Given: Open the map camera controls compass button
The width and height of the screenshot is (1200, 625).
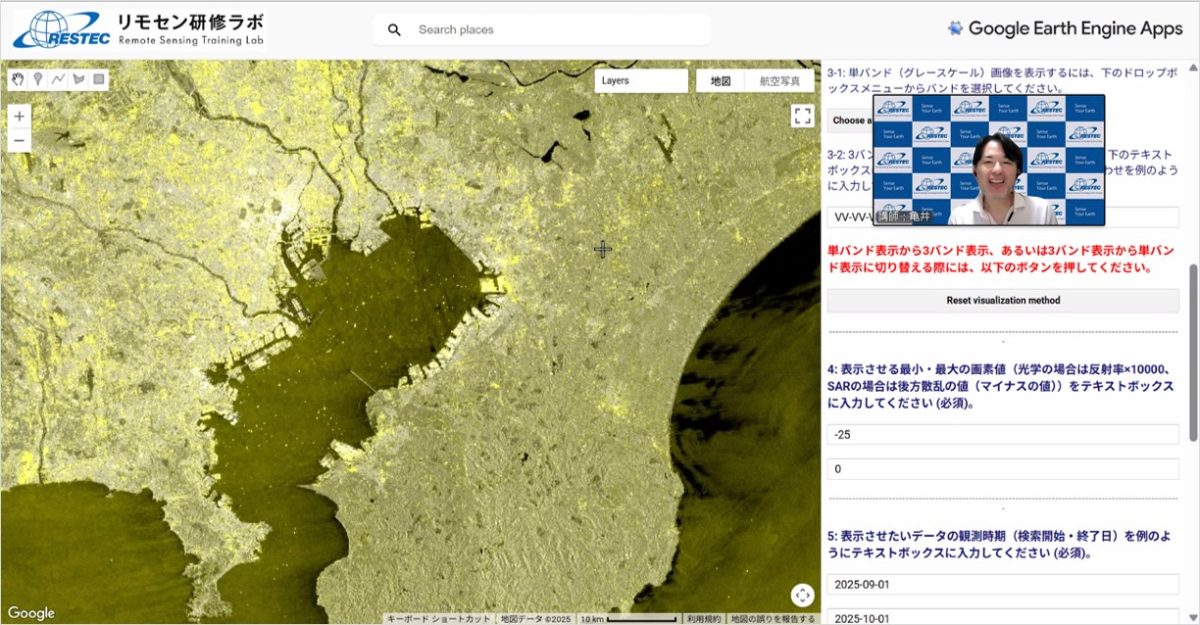Looking at the screenshot, I should 802,595.
